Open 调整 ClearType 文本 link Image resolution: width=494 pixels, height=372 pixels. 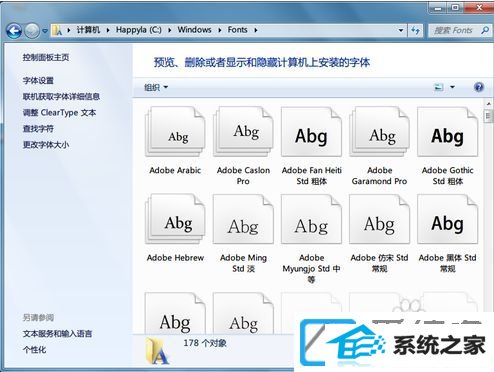tap(59, 113)
